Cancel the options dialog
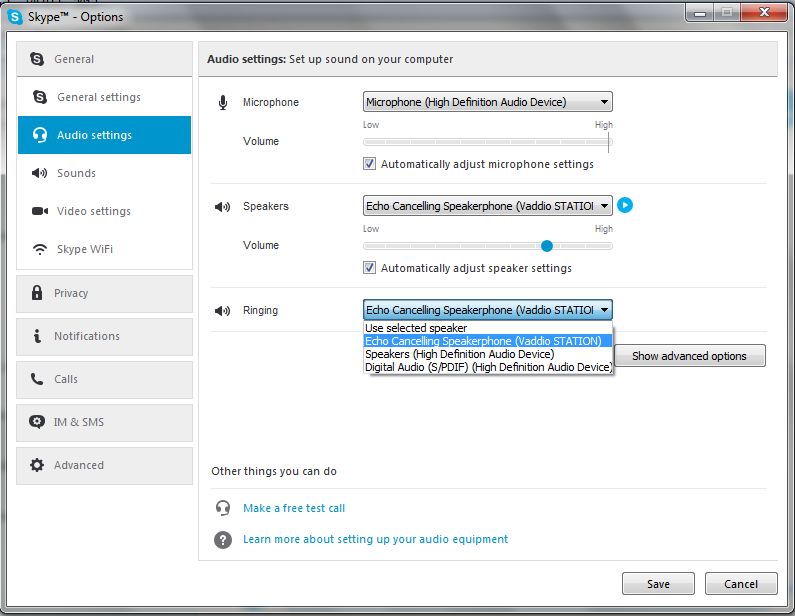Viewport: 795px width, 616px height. pyautogui.click(x=741, y=584)
